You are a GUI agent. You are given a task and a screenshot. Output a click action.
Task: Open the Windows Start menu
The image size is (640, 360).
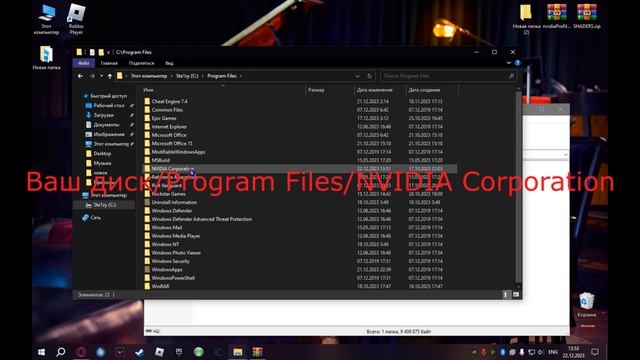[x=41, y=352]
